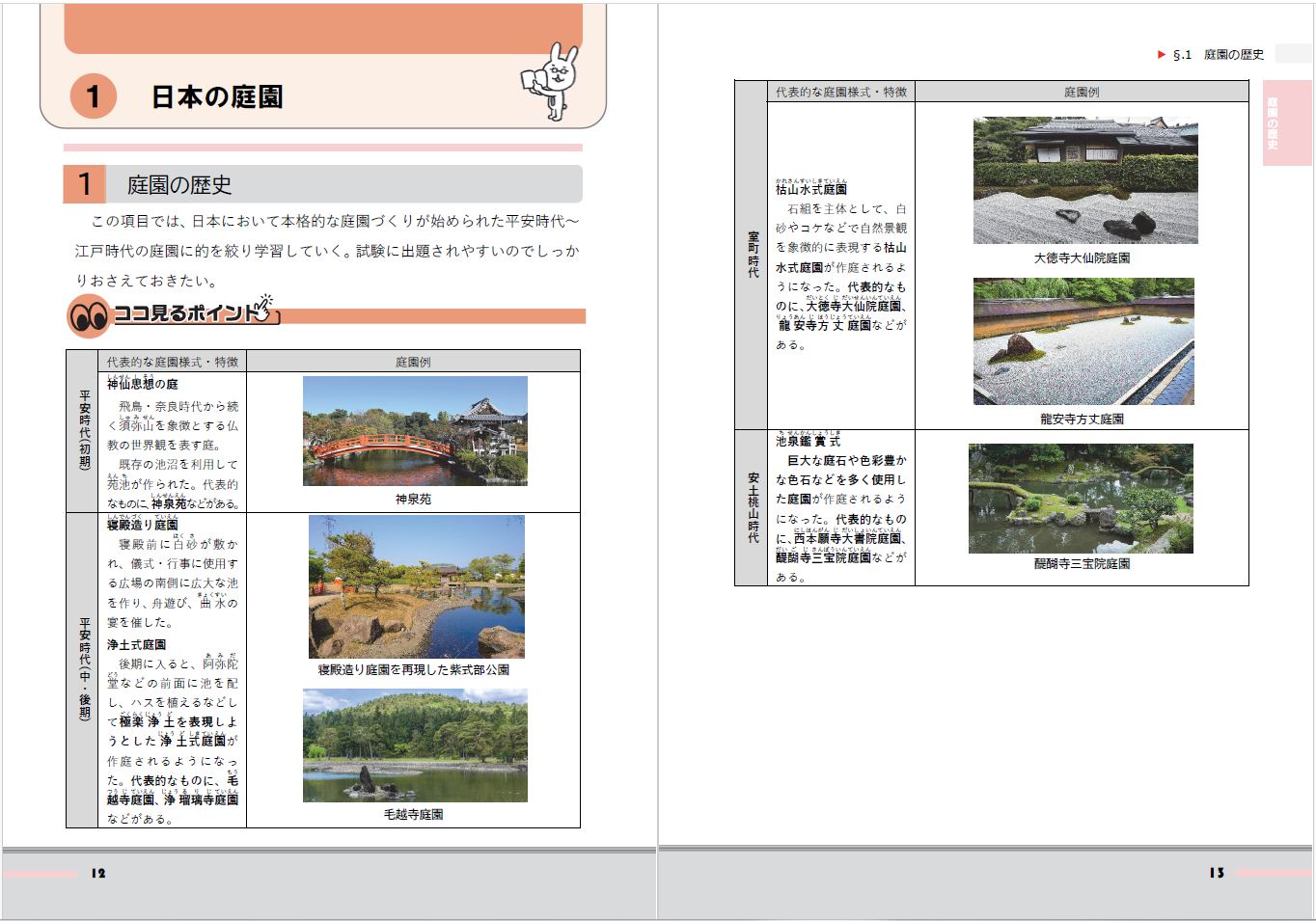Select the 毛越寺庭園 pond photo
Screen dimensions: 1316x921
(415, 745)
